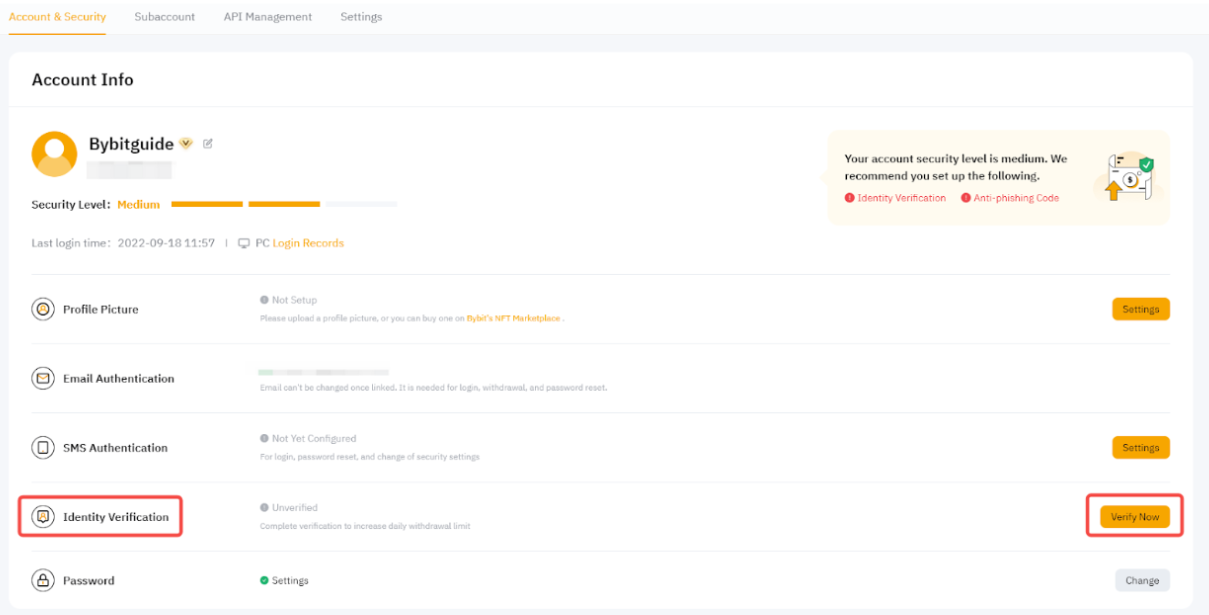Open the Account & Security tab
The image size is (1209, 615).
click(x=57, y=17)
